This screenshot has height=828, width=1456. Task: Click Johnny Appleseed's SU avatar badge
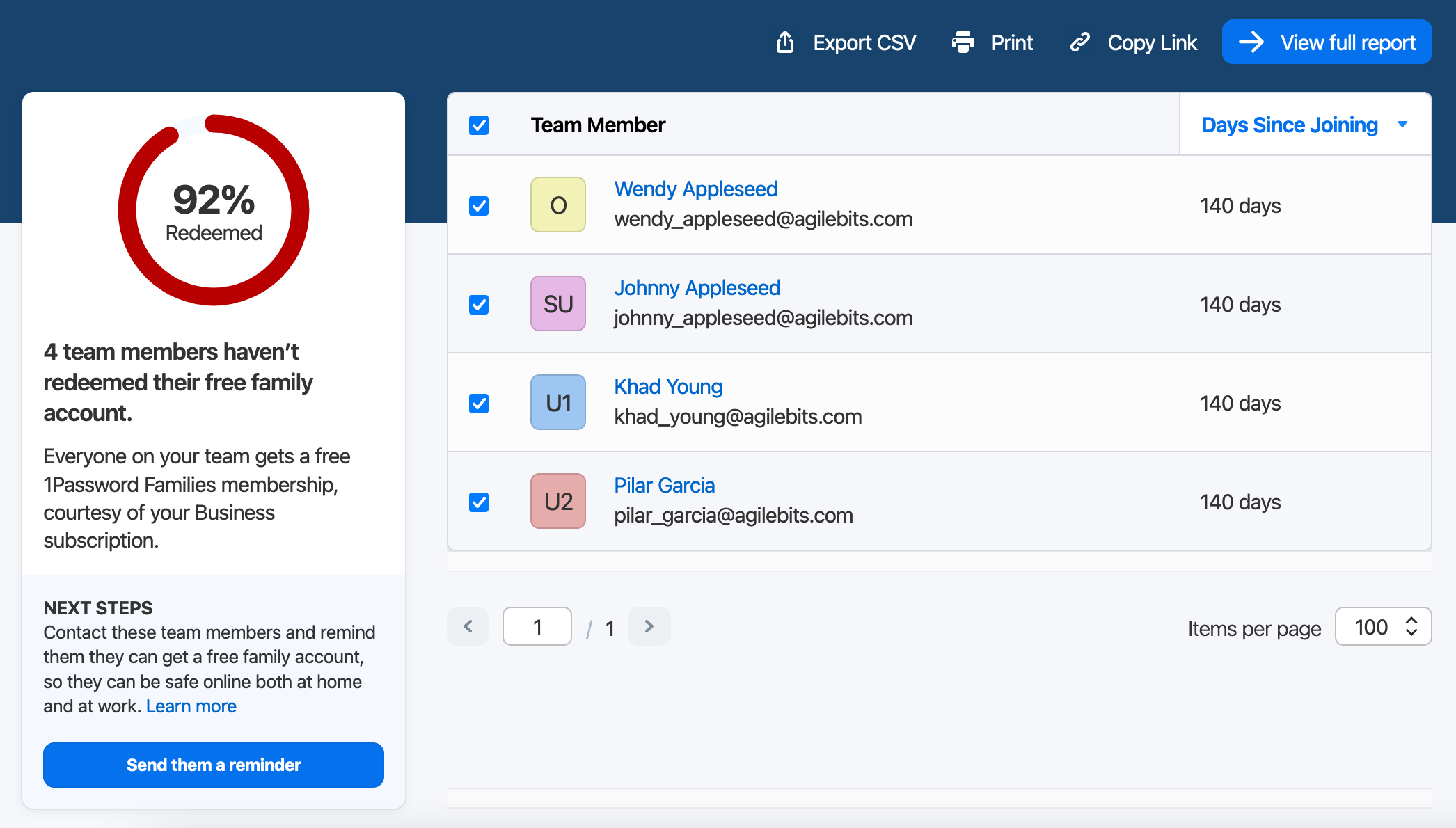coord(557,303)
